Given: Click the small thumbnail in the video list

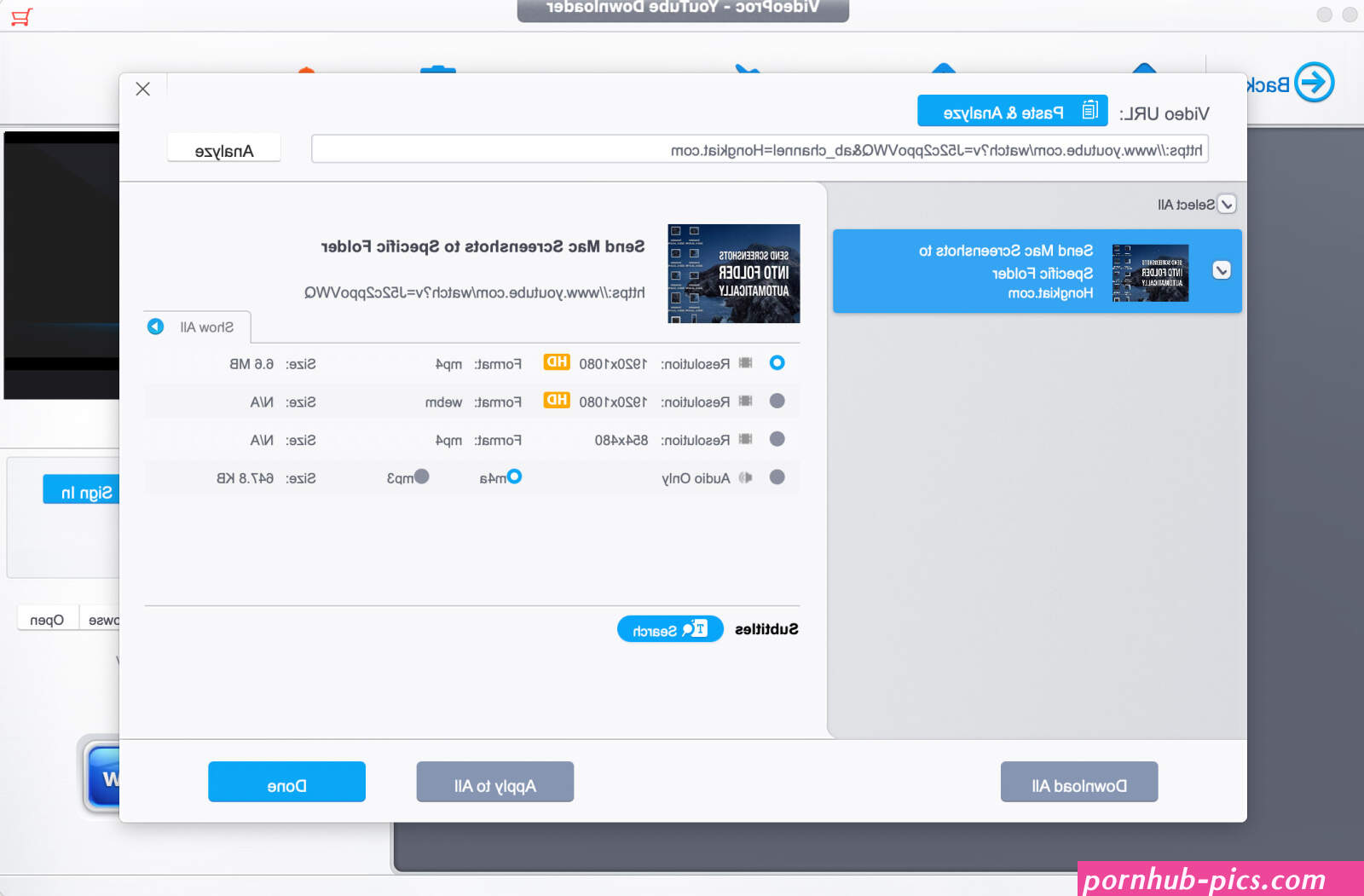Looking at the screenshot, I should 1150,273.
